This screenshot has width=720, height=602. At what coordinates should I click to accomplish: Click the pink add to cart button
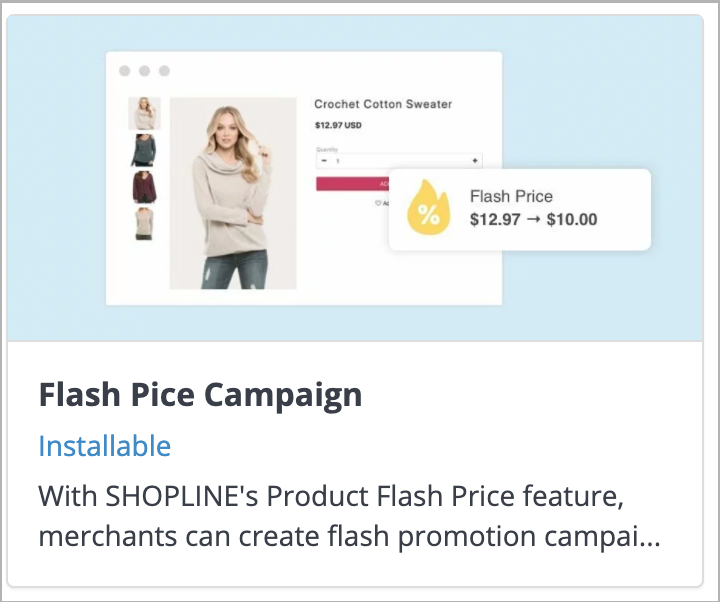pyautogui.click(x=353, y=184)
